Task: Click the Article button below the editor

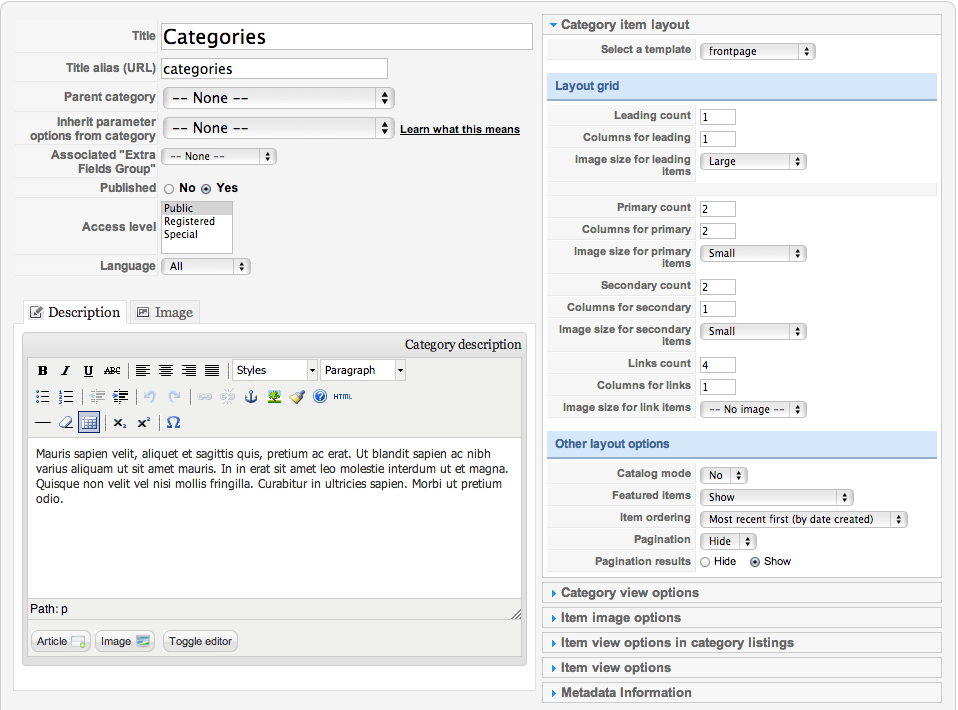Action: pyautogui.click(x=60, y=641)
